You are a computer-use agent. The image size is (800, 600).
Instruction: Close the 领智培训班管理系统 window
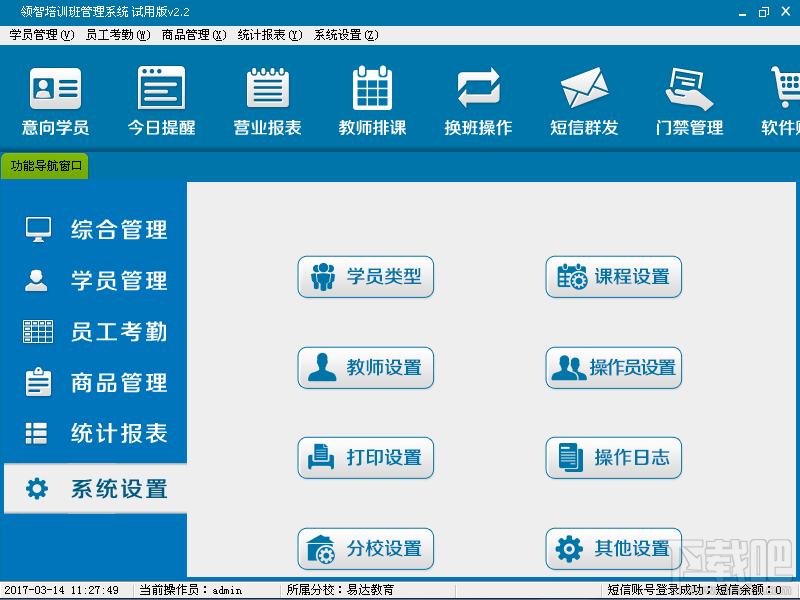[x=786, y=11]
